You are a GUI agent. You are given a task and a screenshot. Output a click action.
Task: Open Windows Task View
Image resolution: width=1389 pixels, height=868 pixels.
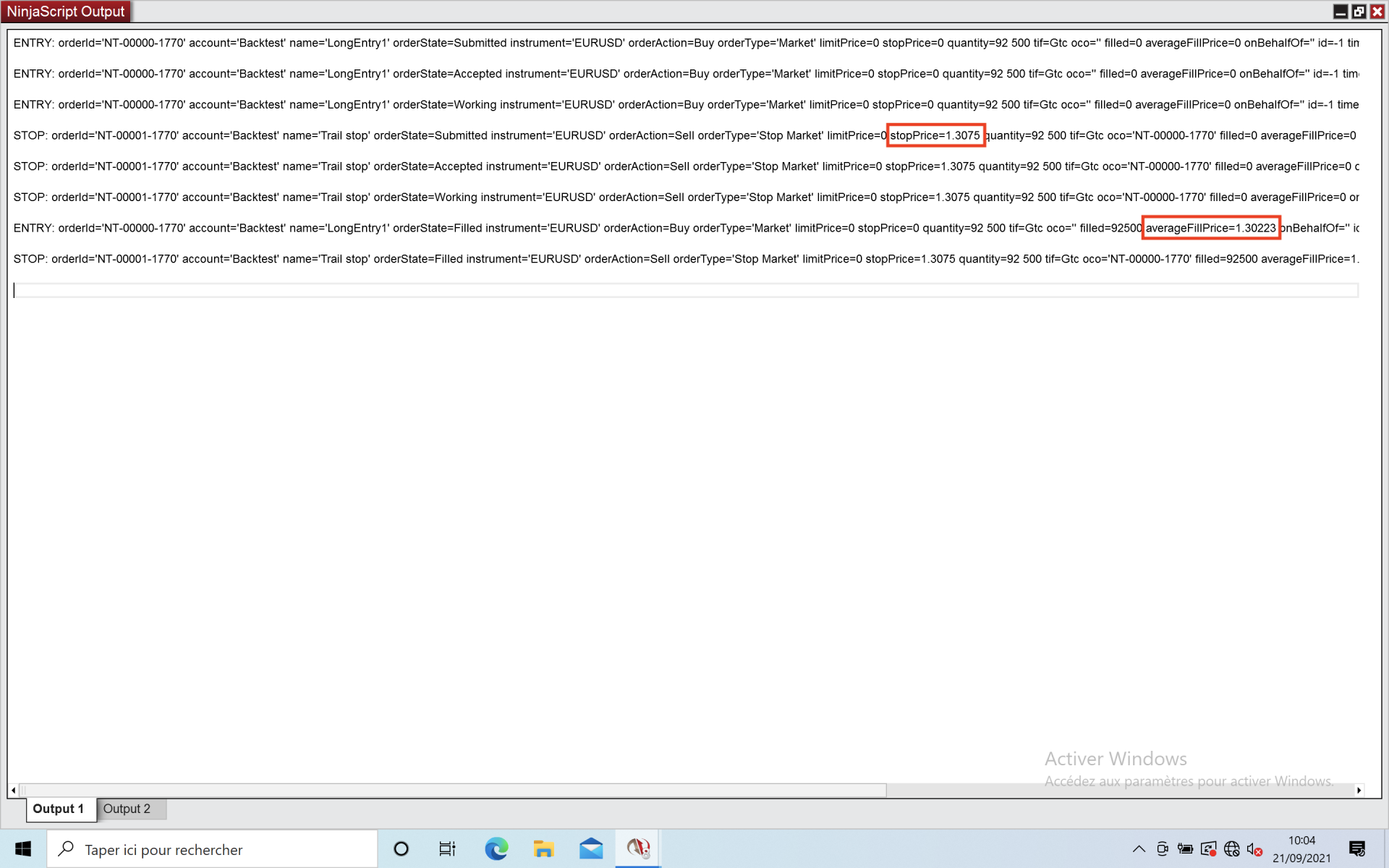pos(447,848)
